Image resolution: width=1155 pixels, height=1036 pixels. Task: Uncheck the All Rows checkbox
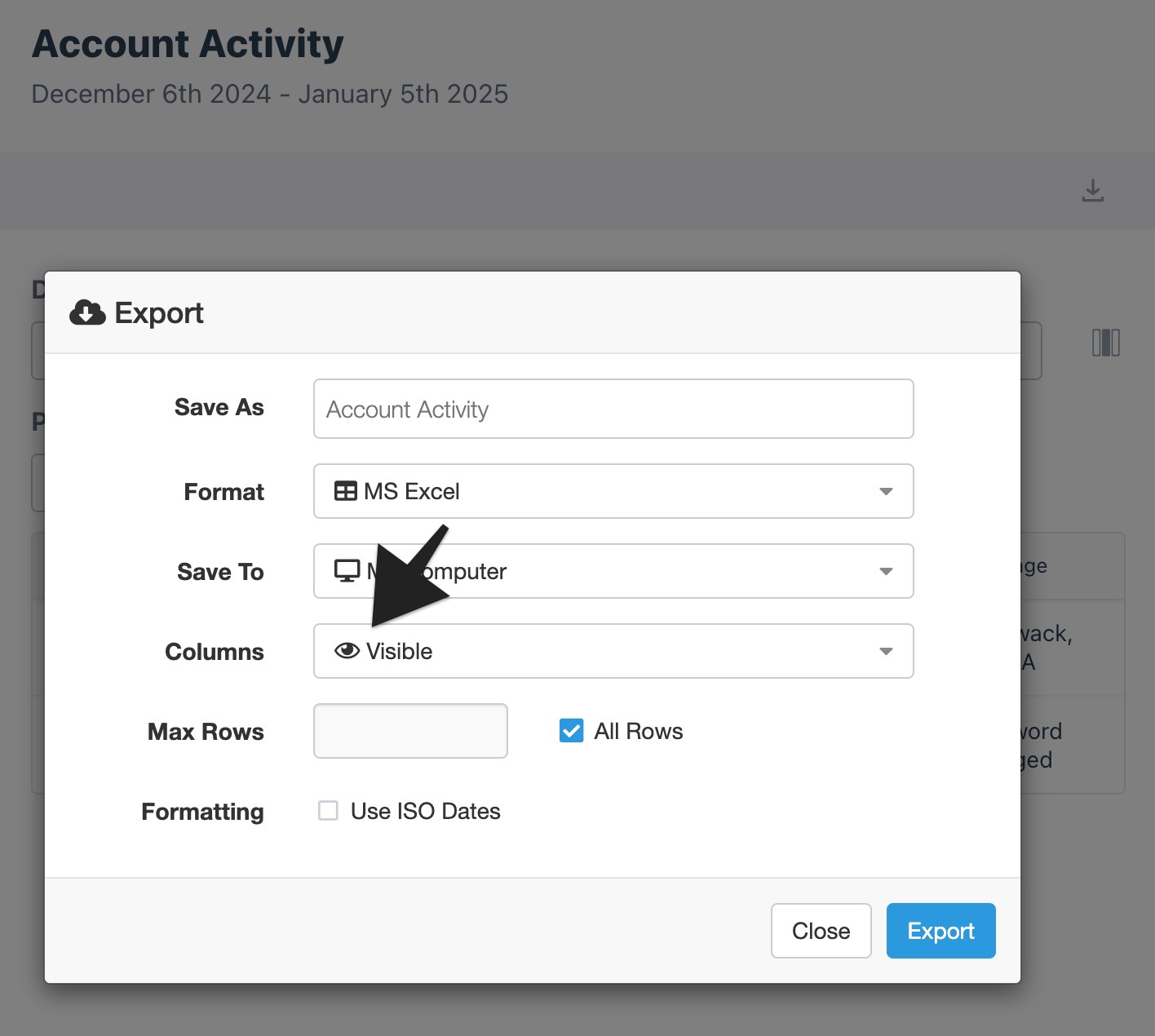tap(572, 731)
